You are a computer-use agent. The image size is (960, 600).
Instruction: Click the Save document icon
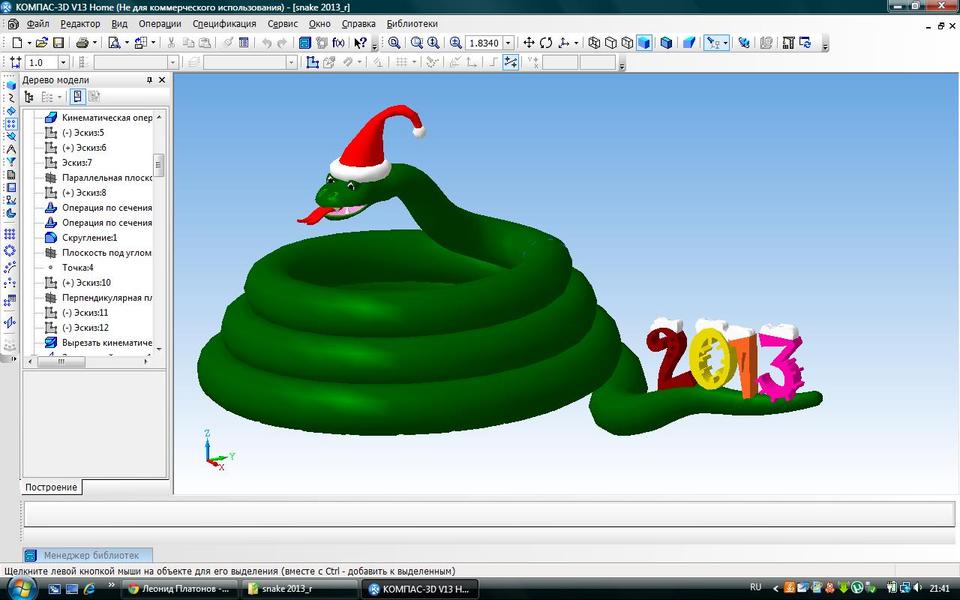pos(57,43)
